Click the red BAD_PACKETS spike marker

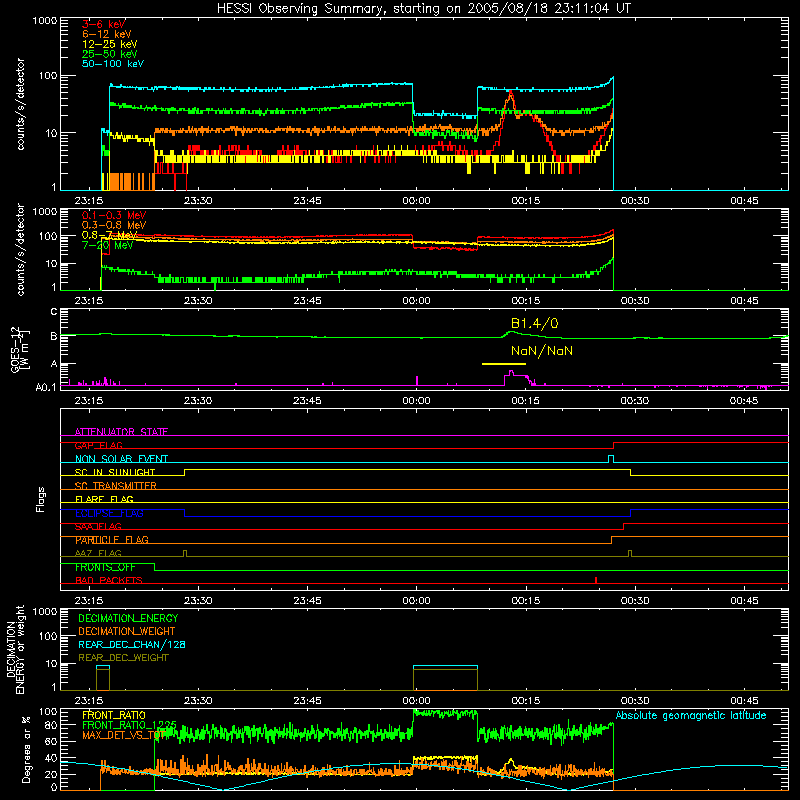[x=596, y=580]
